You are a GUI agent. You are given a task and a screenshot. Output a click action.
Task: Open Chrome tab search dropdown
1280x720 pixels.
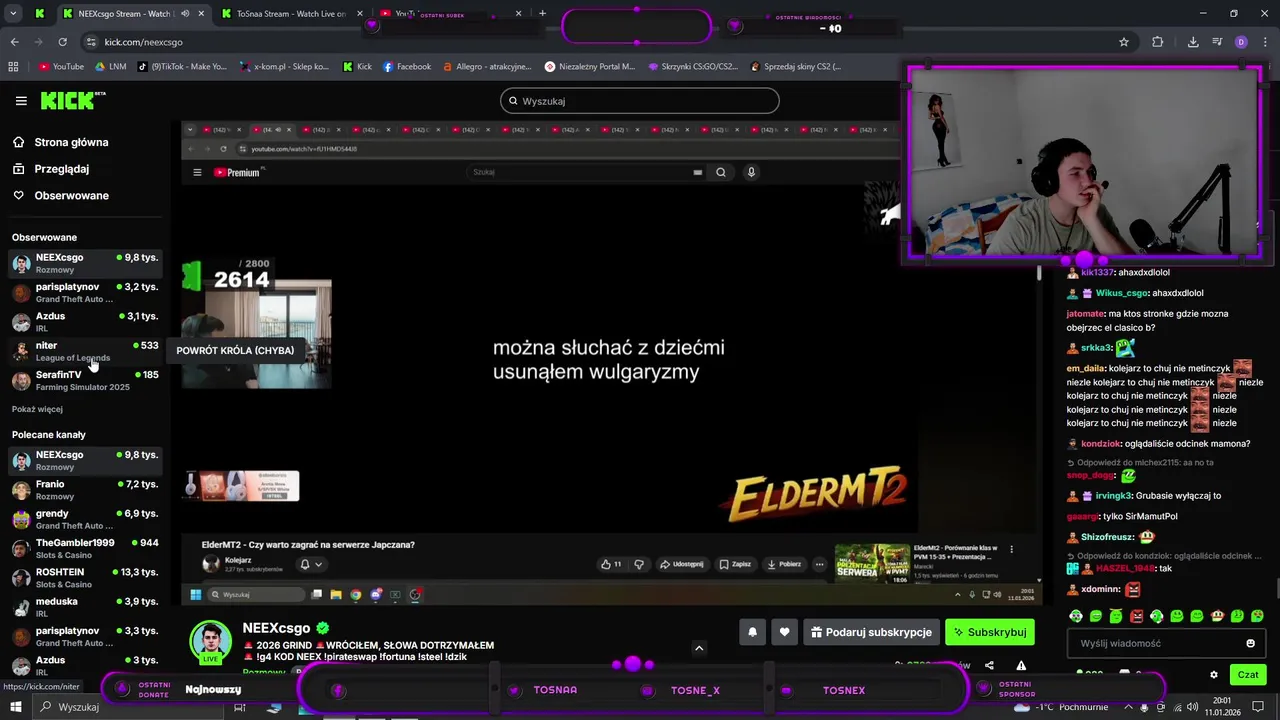(13, 14)
